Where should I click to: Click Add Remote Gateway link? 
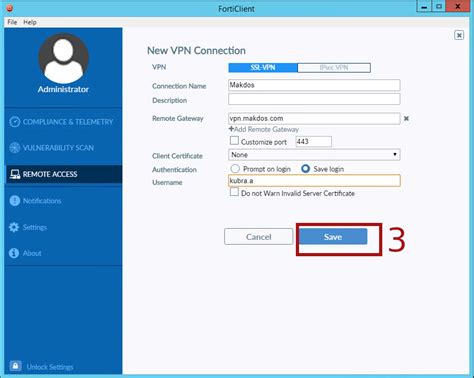(x=264, y=129)
